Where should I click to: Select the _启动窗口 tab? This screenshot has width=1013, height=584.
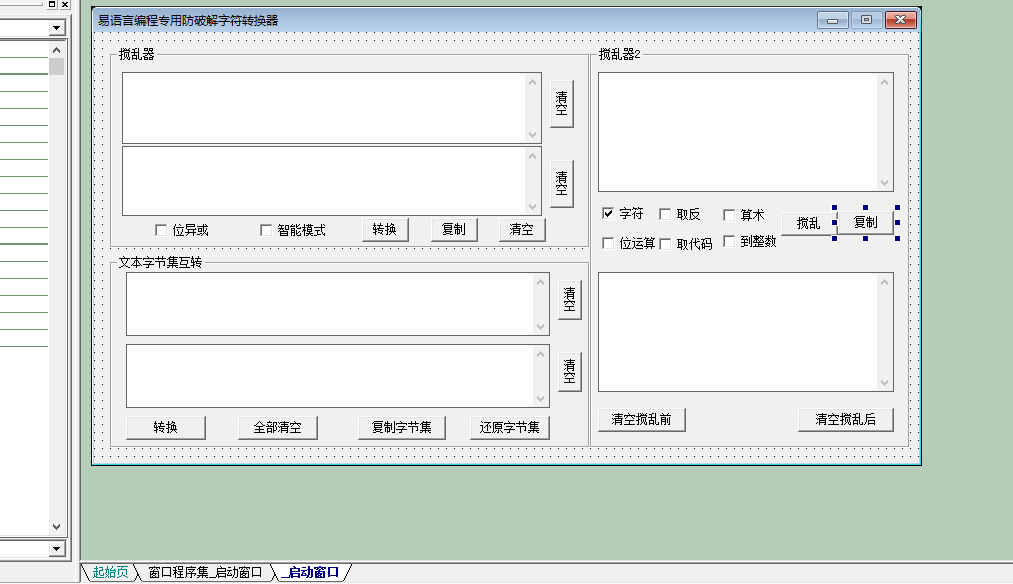coord(313,572)
